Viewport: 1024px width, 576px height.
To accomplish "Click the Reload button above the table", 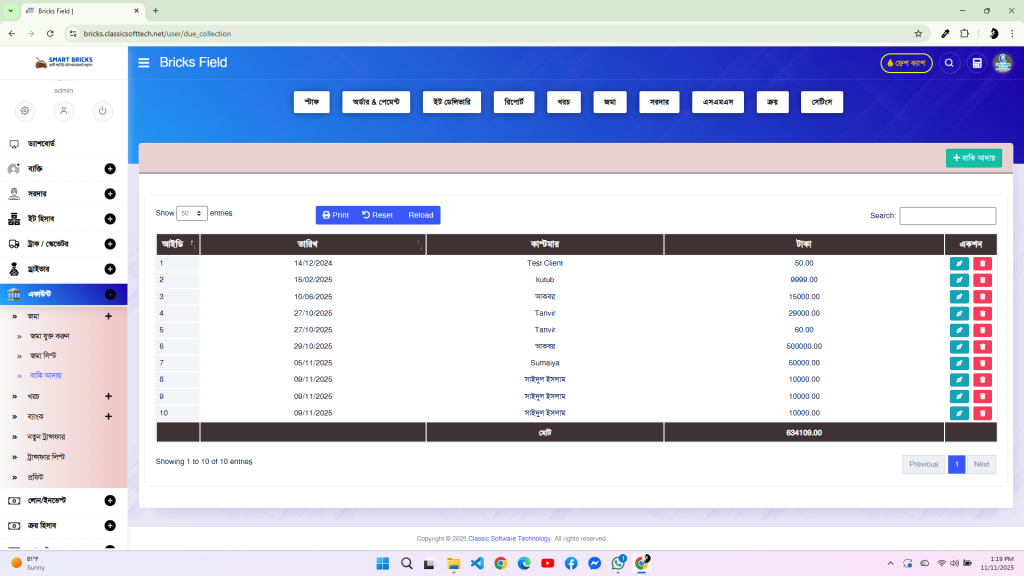I will tap(419, 215).
